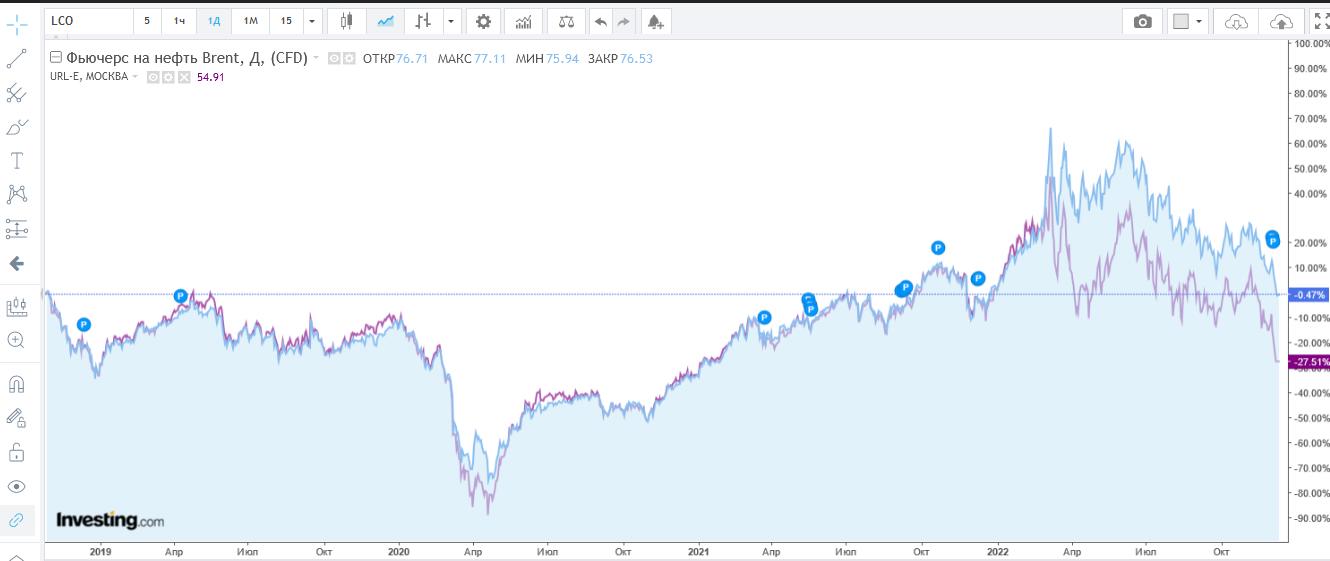Set the 1М monthly interval

(x=251, y=20)
